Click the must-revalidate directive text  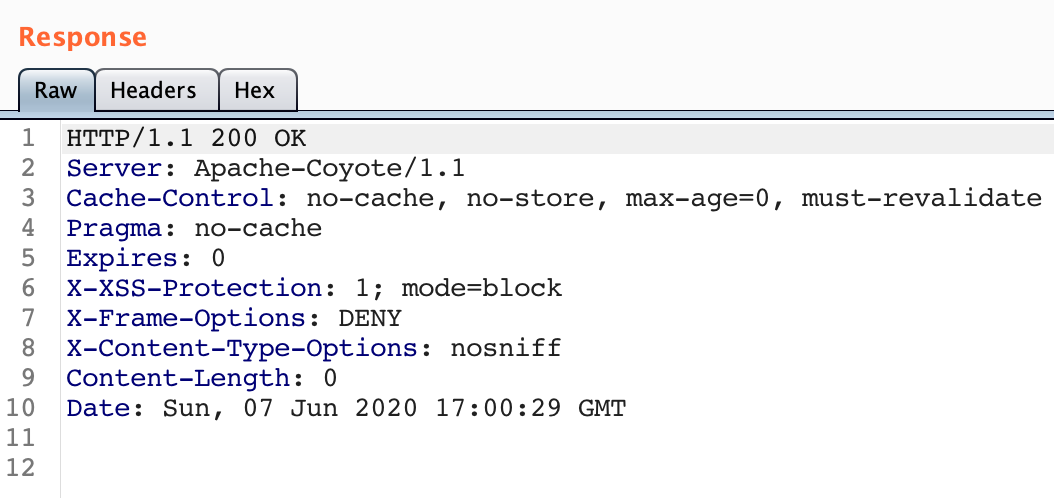(x=922, y=198)
